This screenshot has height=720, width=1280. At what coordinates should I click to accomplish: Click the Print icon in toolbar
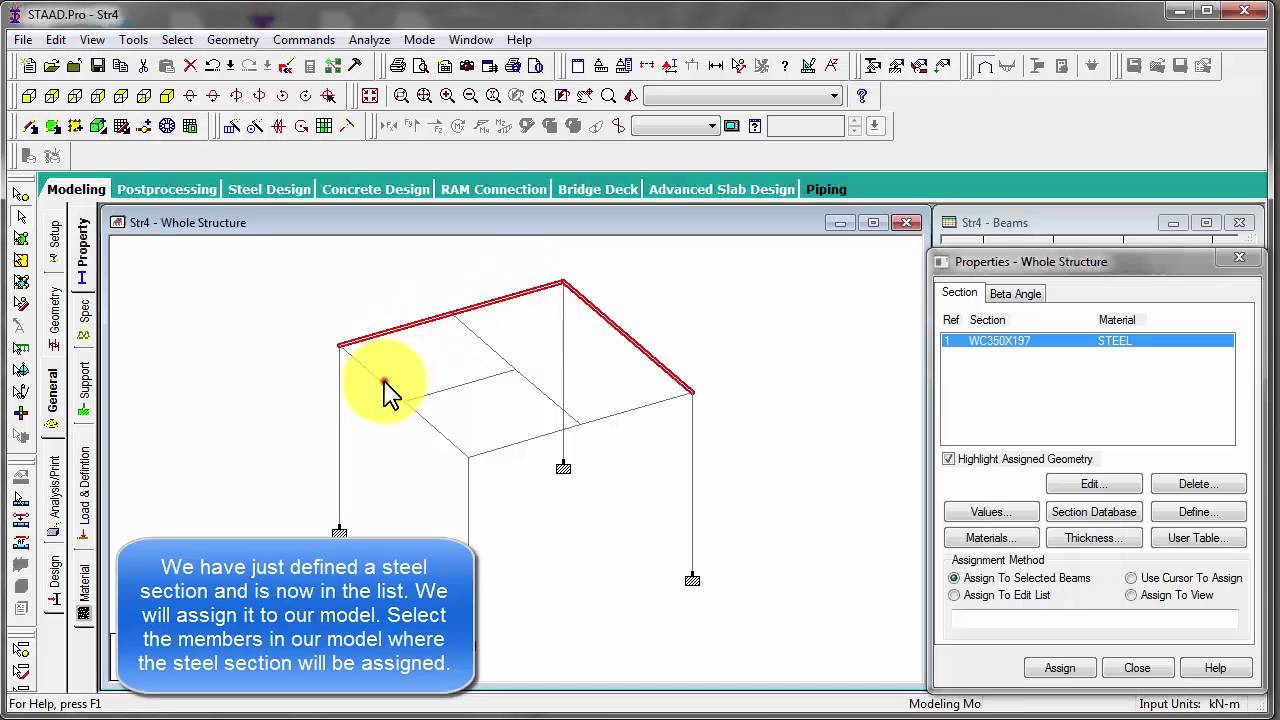pyautogui.click(x=398, y=66)
